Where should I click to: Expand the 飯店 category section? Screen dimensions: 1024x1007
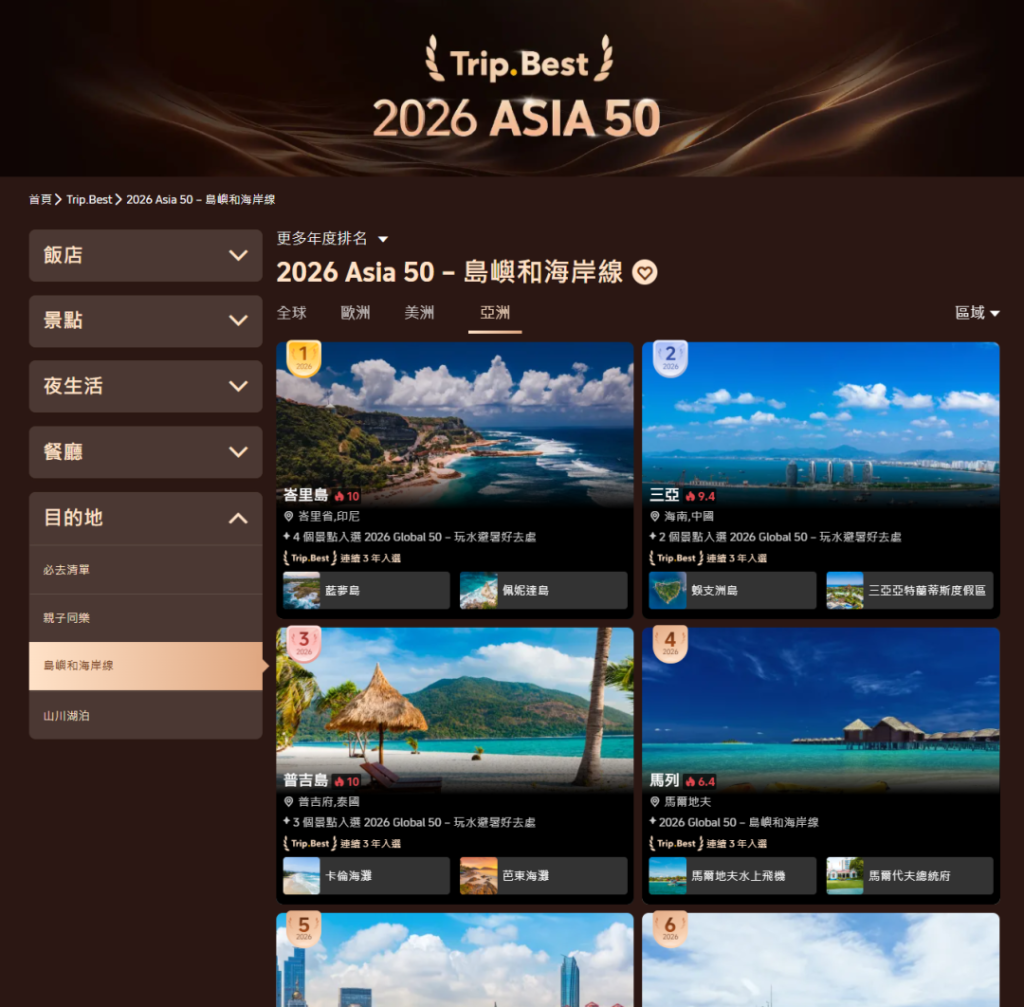146,255
